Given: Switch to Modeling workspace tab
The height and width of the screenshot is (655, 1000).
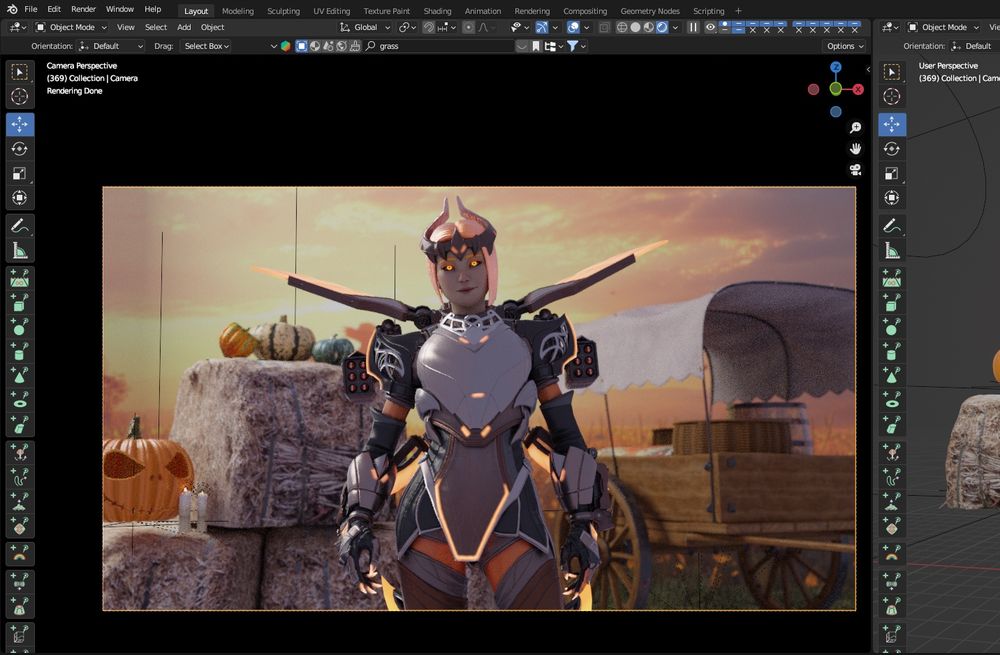Looking at the screenshot, I should tap(237, 11).
